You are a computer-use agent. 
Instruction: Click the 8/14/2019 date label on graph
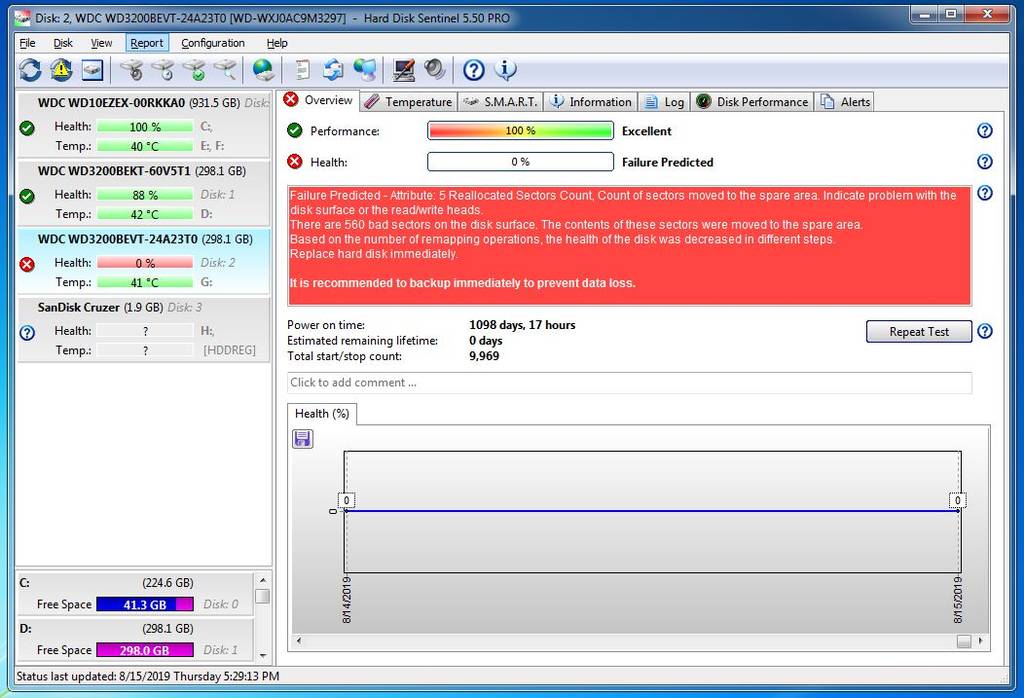tap(347, 599)
